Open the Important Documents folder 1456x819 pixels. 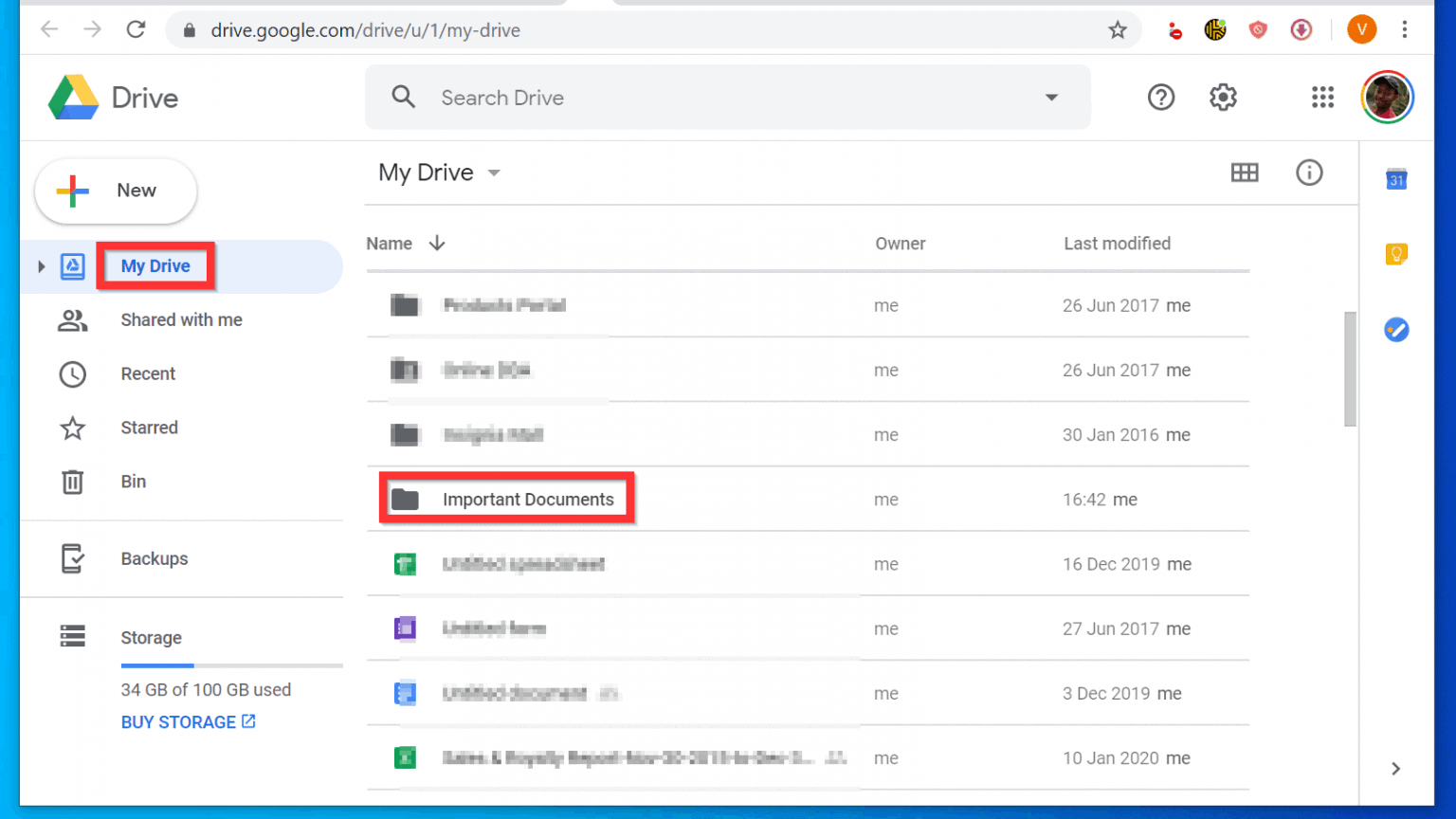tap(528, 499)
